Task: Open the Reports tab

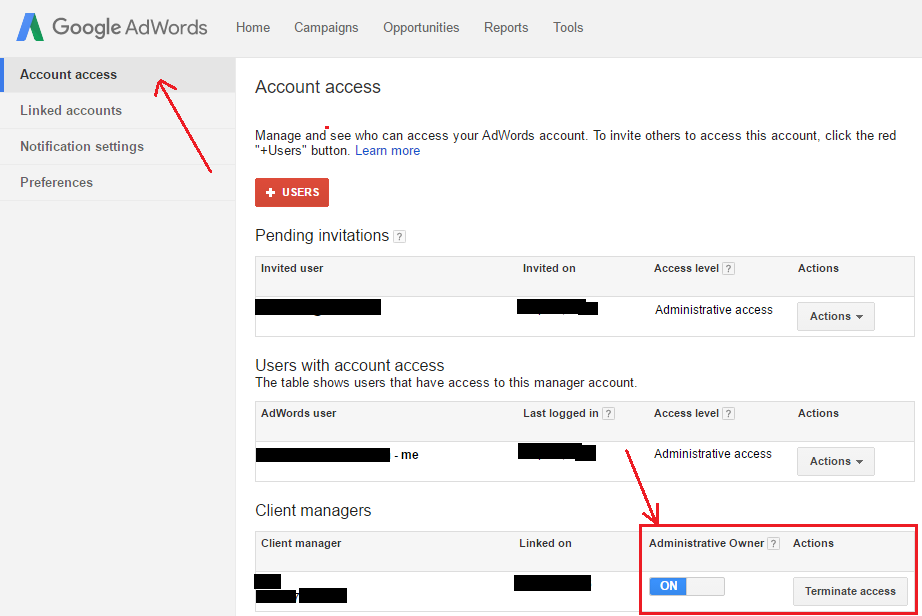Action: [506, 28]
